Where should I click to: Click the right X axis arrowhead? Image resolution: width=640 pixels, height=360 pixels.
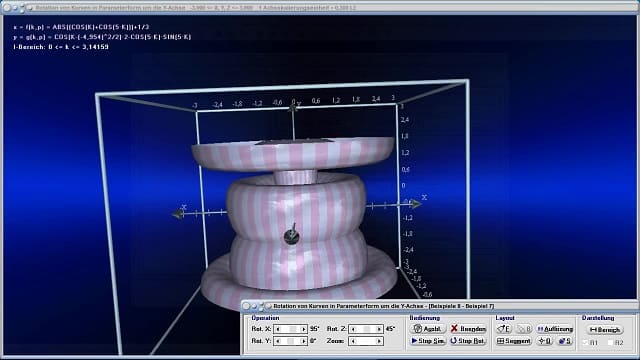[x=416, y=203]
